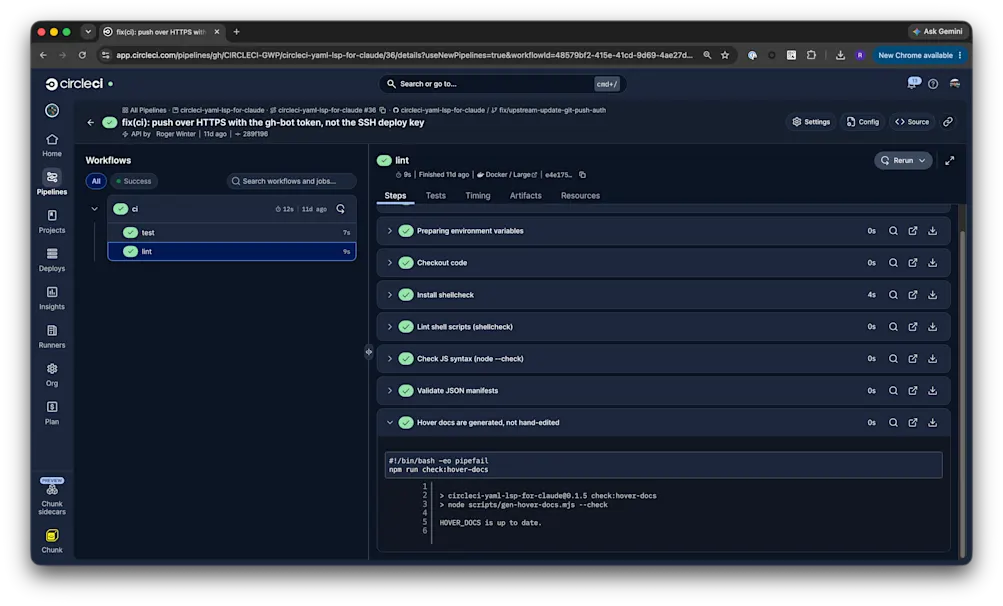Open Plan in the sidebar

[x=52, y=413]
